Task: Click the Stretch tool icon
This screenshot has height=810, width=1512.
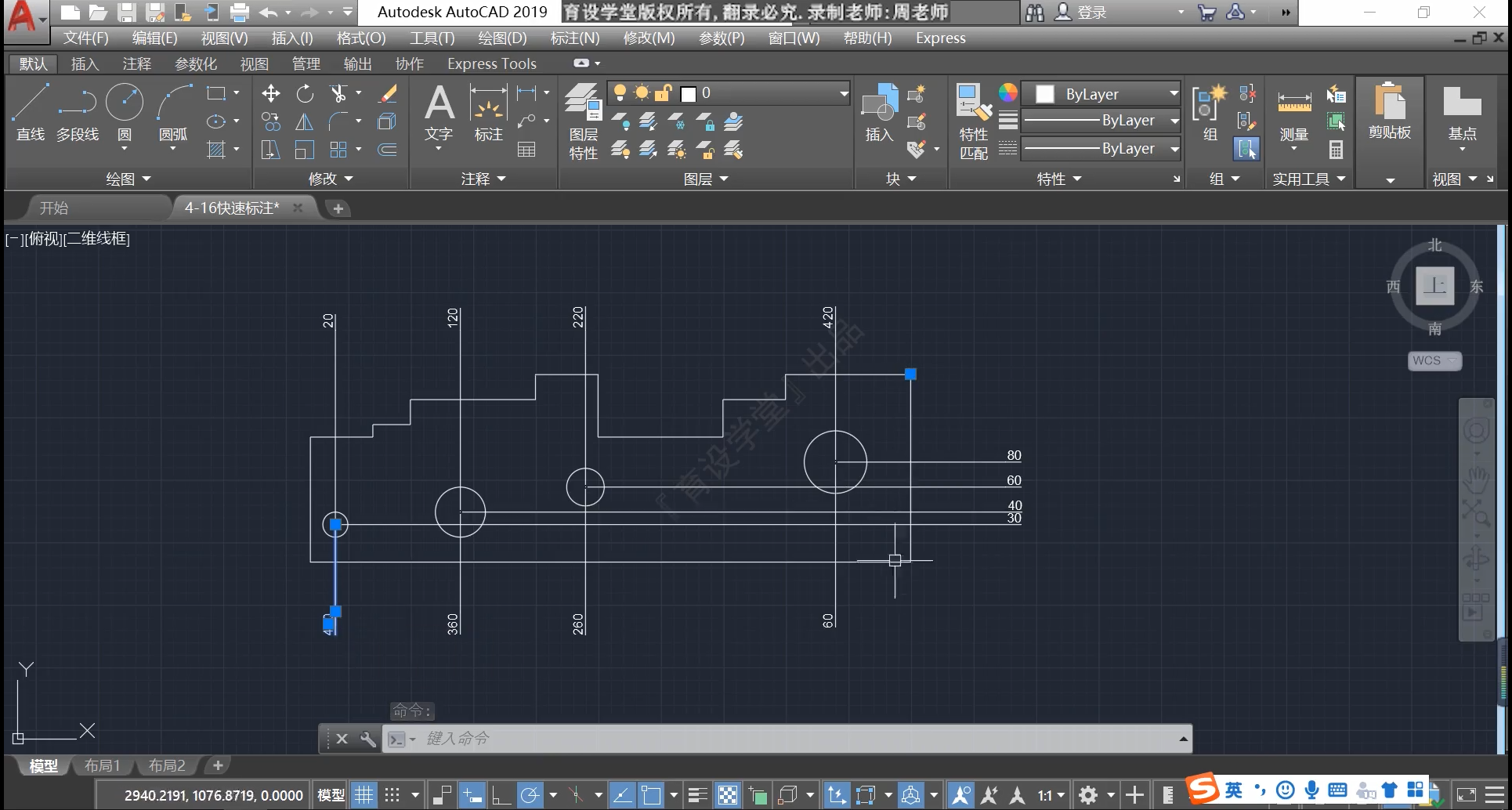Action: coord(271,150)
